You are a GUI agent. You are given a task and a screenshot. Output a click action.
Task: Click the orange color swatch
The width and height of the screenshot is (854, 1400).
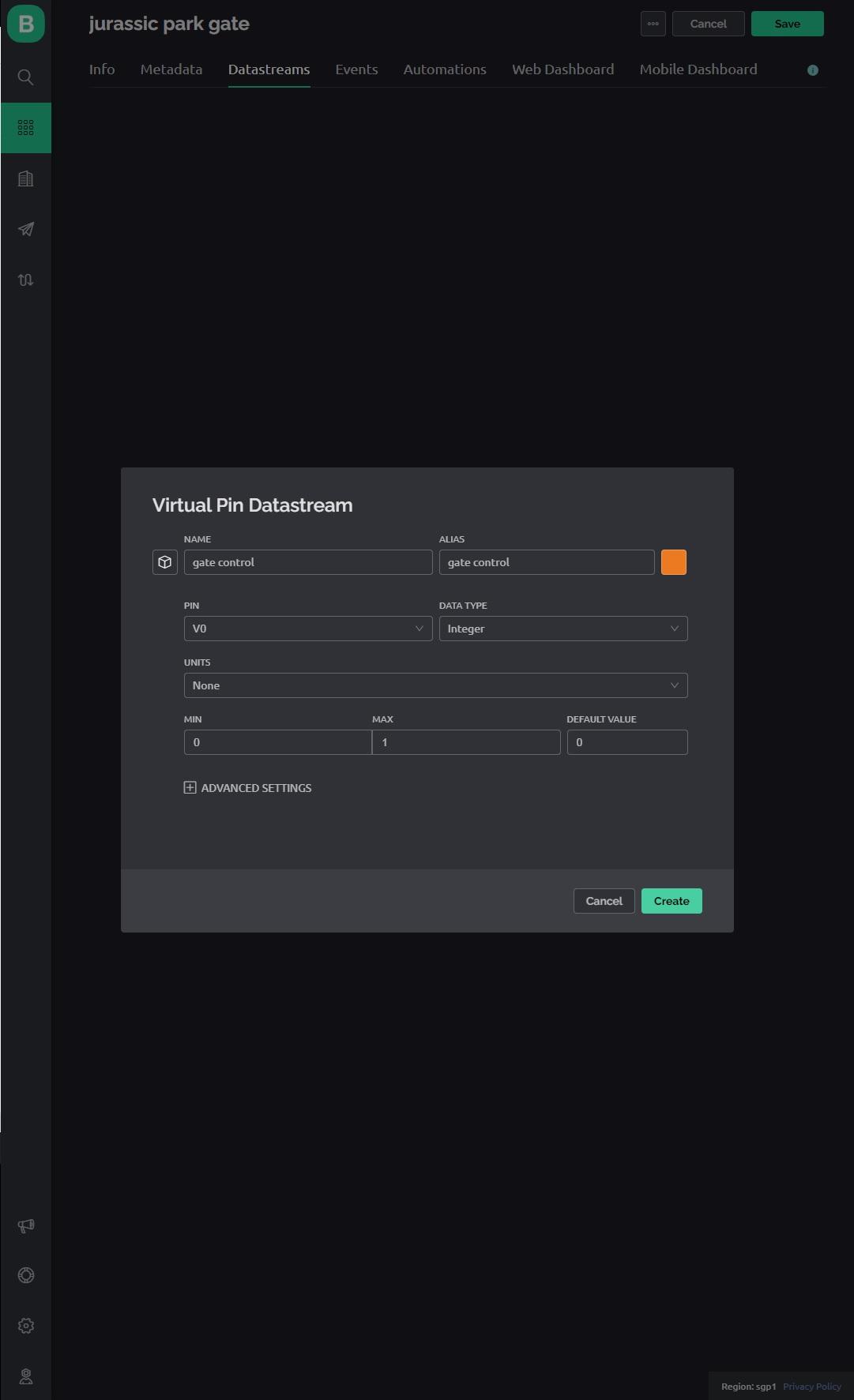tap(673, 562)
